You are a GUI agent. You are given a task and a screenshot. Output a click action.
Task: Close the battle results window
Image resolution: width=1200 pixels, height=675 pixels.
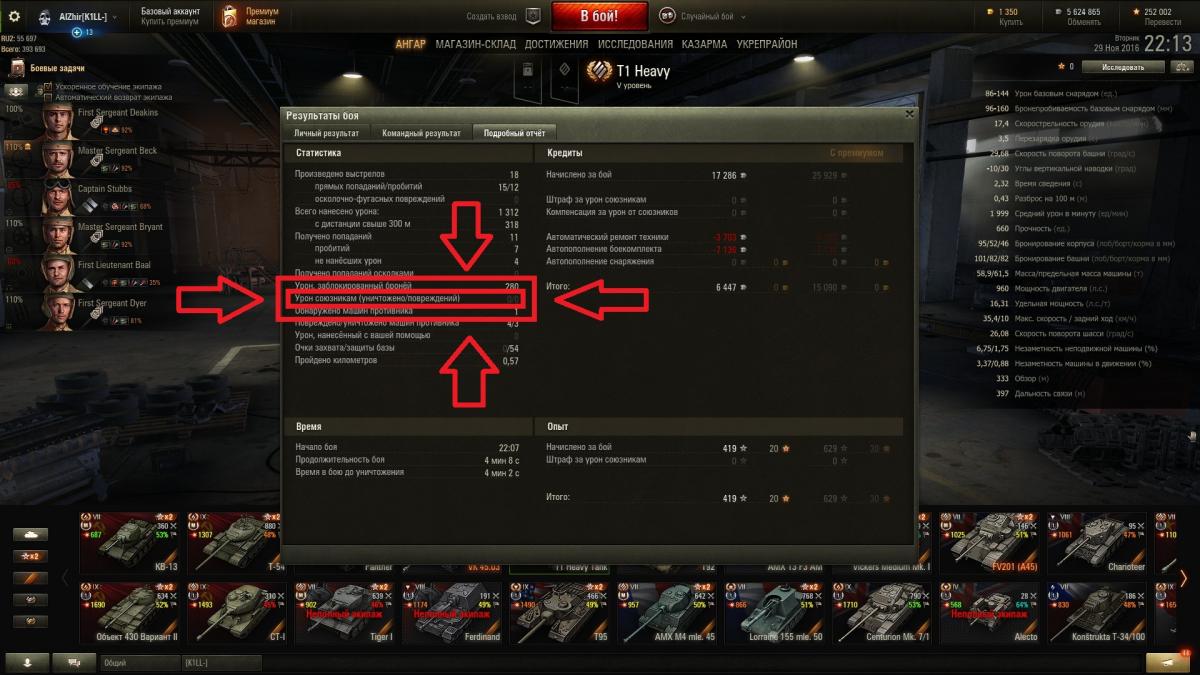pos(909,114)
